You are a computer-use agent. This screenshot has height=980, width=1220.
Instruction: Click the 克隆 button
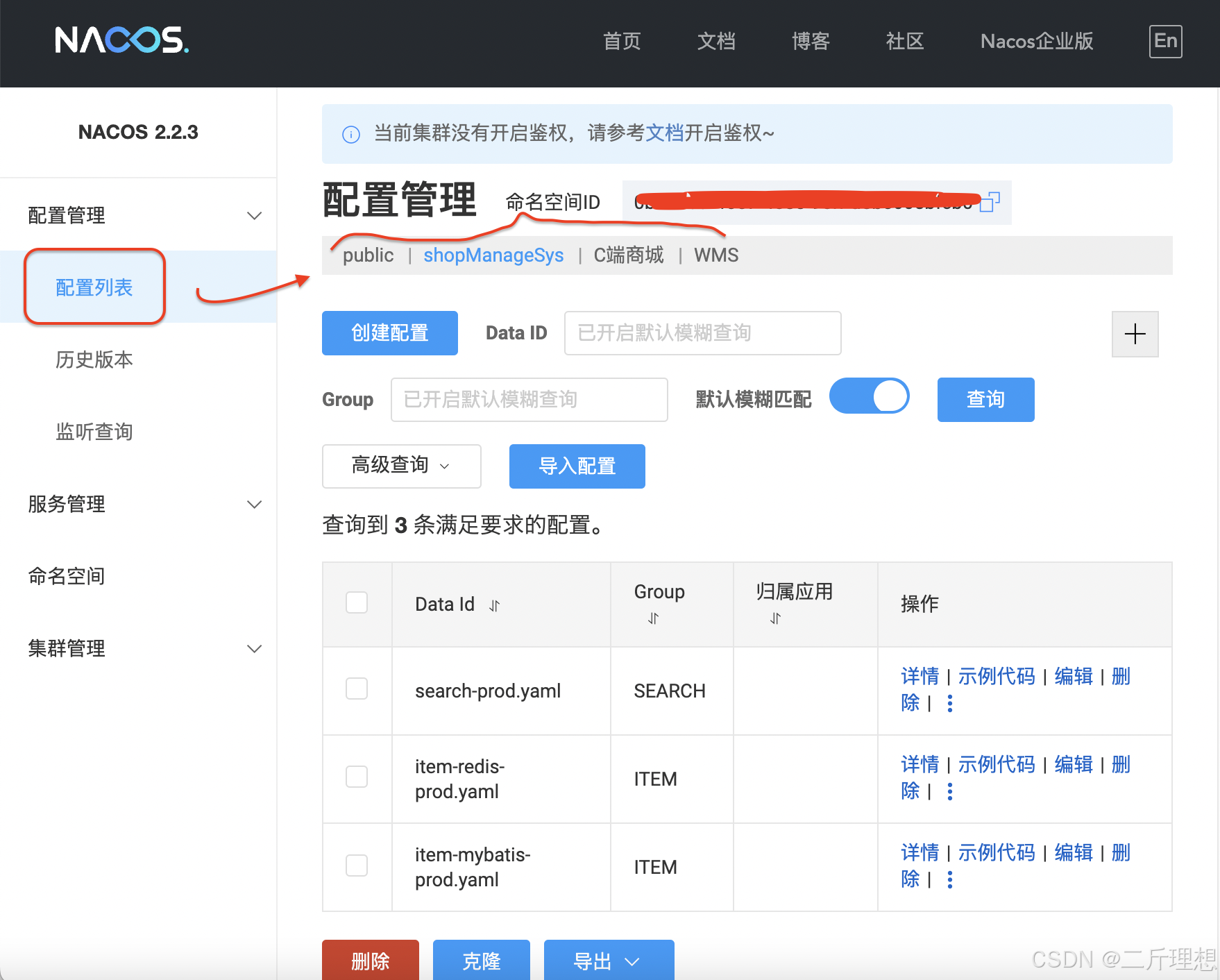(x=482, y=961)
